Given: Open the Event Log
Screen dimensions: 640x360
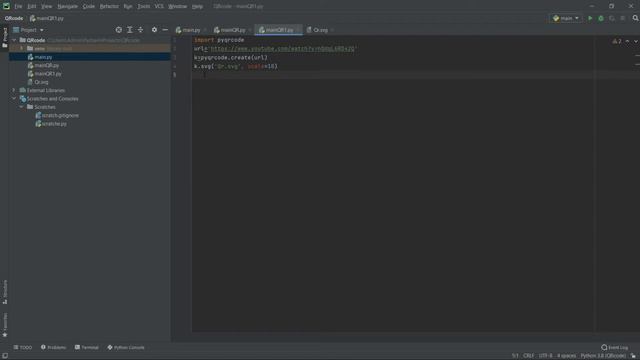Looking at the screenshot, I should [614, 347].
